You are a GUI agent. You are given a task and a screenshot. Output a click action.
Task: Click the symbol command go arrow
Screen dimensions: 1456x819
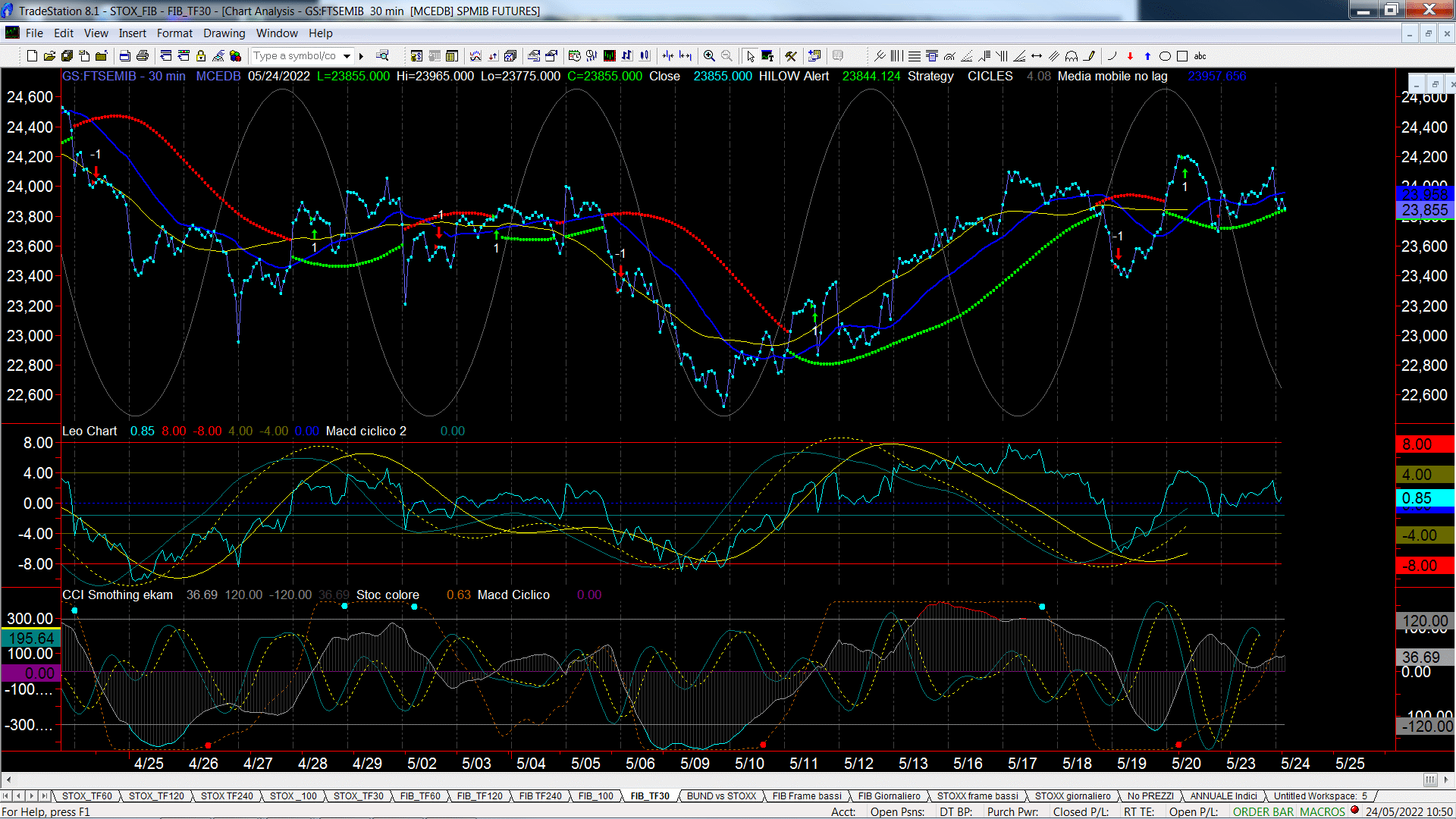[x=362, y=56]
